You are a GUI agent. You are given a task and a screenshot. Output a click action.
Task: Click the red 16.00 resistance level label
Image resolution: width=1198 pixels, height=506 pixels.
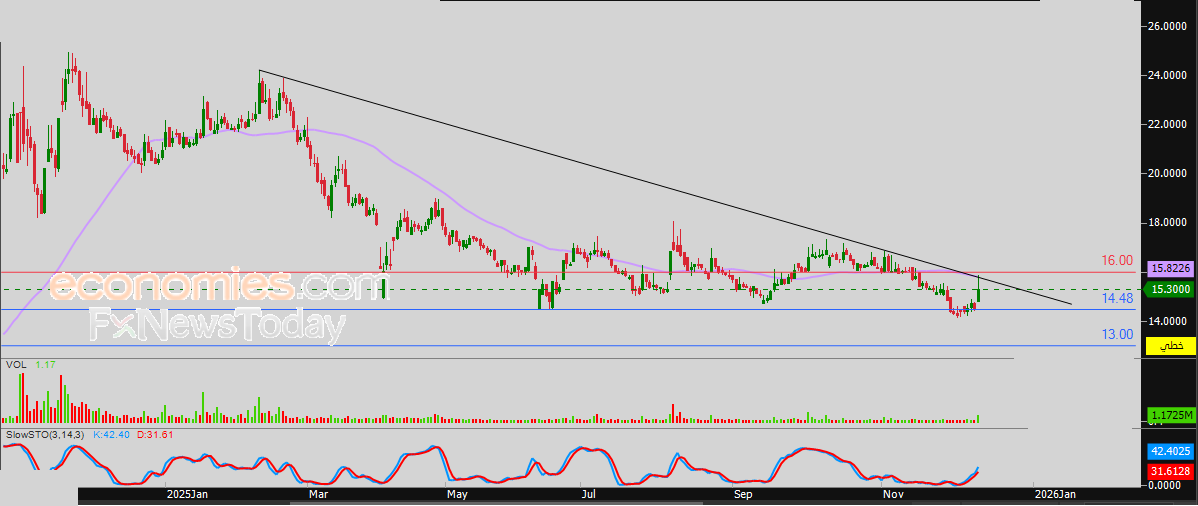1116,260
